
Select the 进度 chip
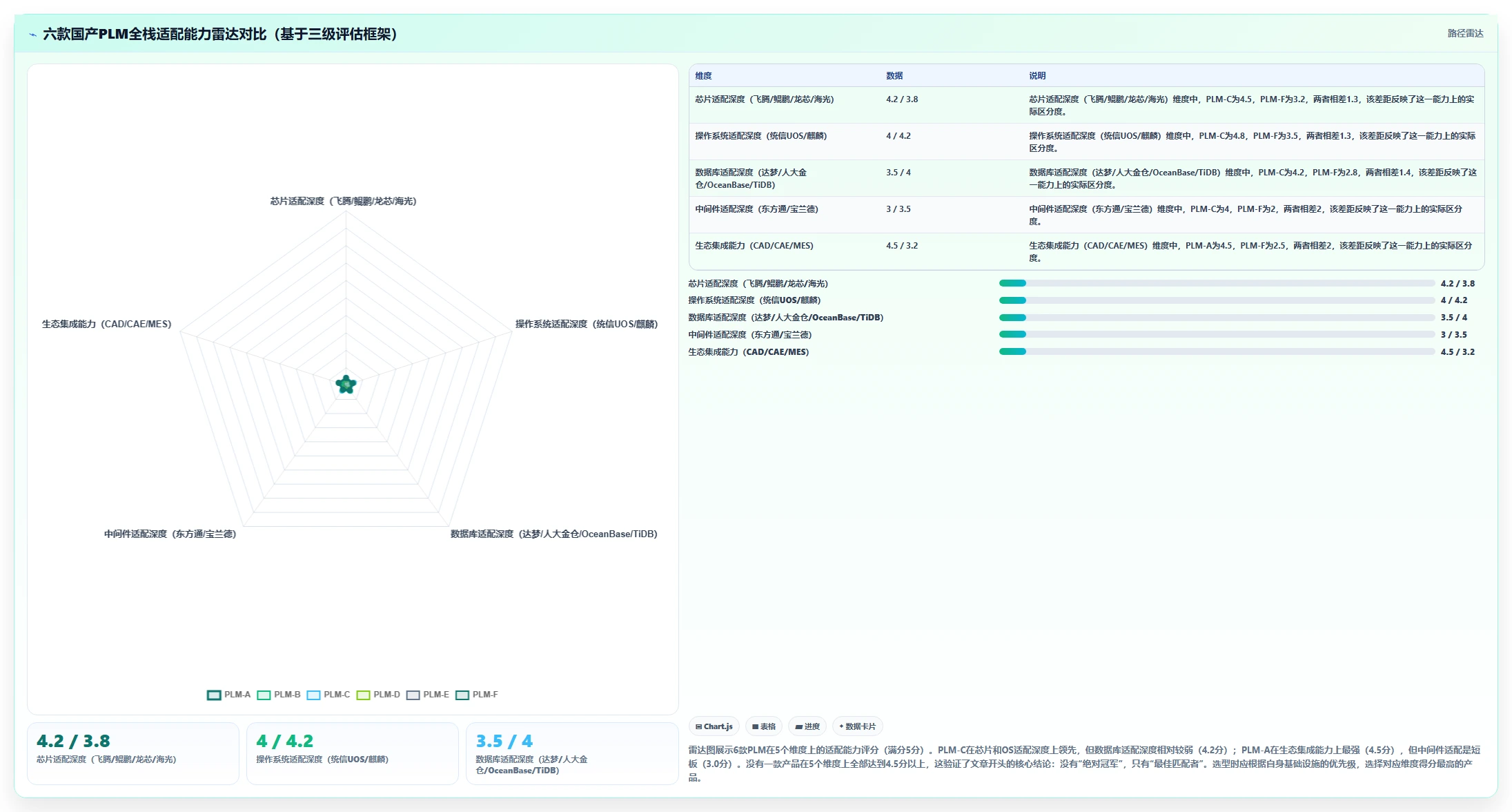807,726
